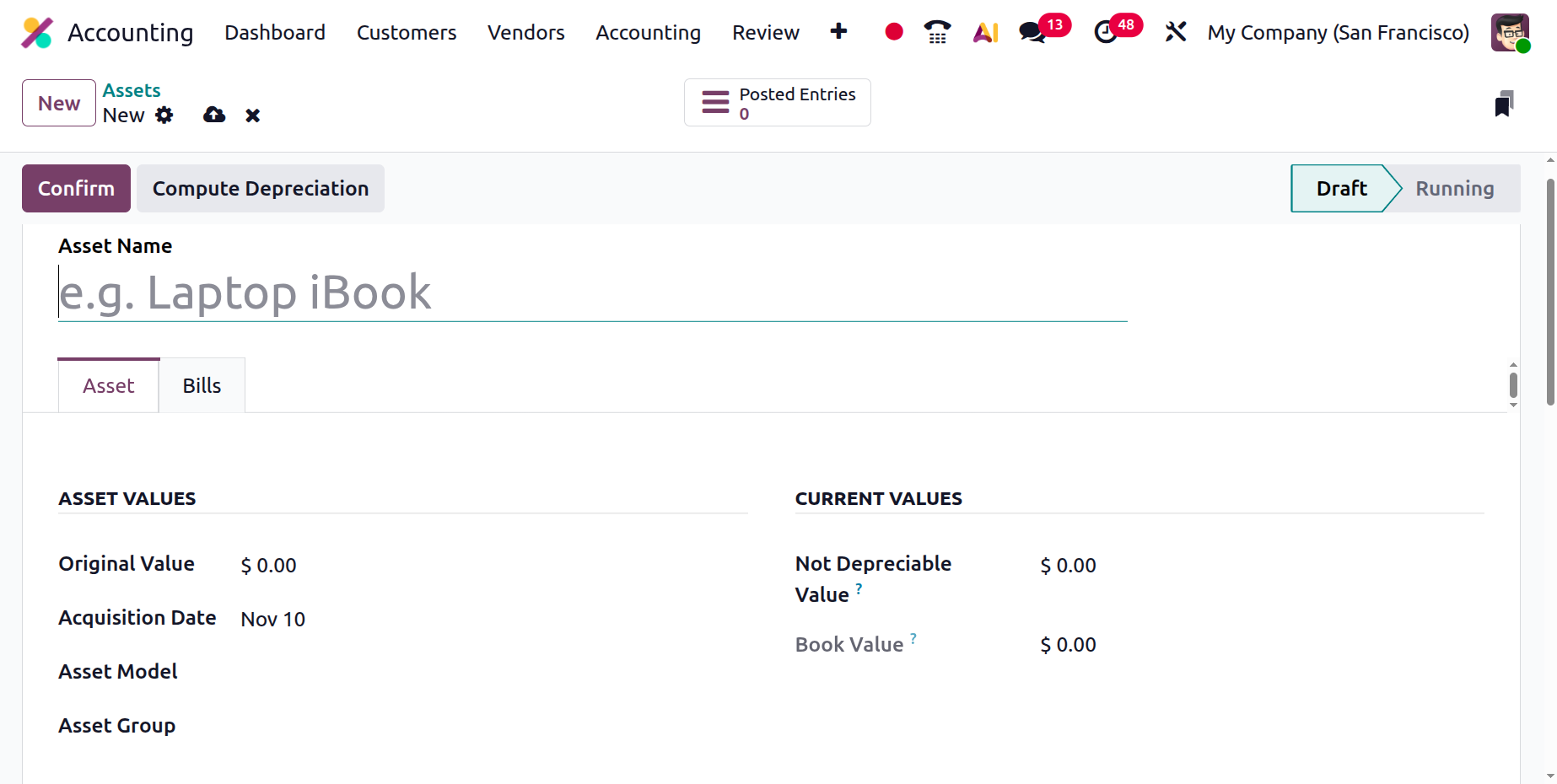Open the debug tools wrench icon
Image resolution: width=1557 pixels, height=784 pixels.
1175,33
